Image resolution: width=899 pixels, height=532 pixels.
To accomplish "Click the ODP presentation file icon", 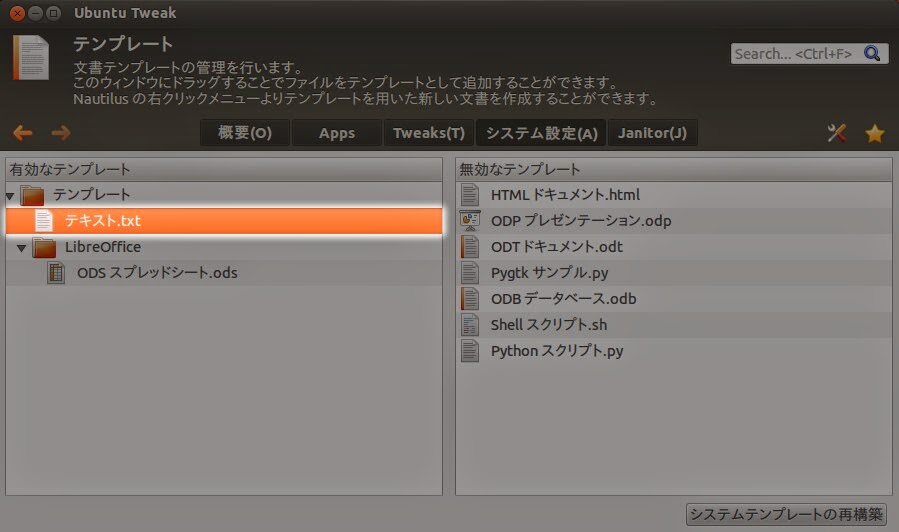I will click(x=470, y=221).
